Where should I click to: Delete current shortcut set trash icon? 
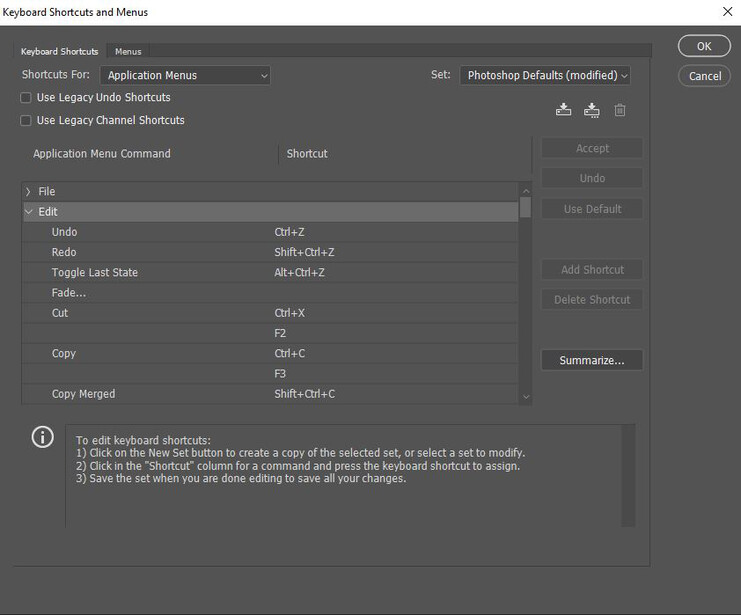(620, 110)
